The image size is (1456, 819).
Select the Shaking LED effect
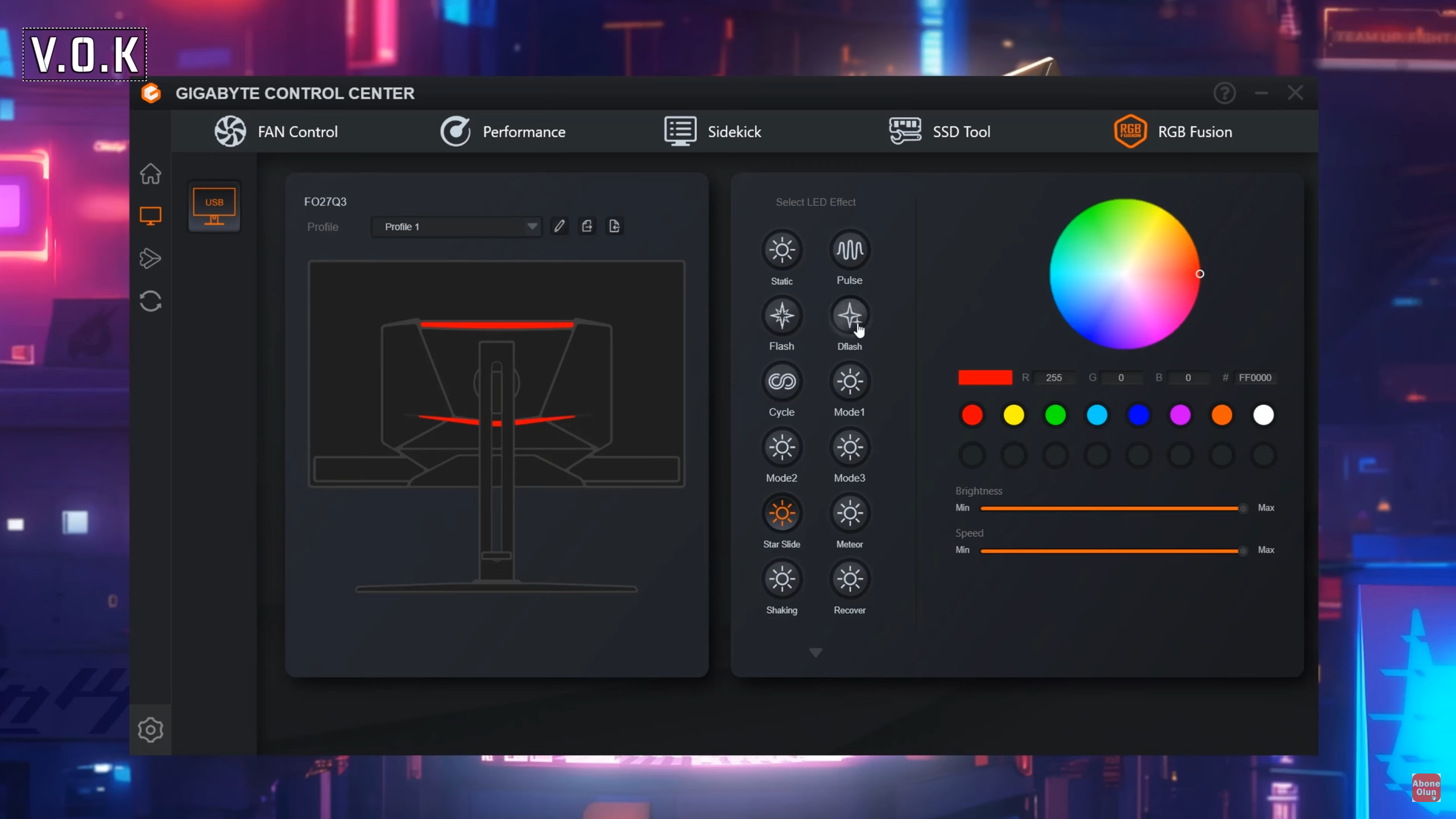click(781, 580)
